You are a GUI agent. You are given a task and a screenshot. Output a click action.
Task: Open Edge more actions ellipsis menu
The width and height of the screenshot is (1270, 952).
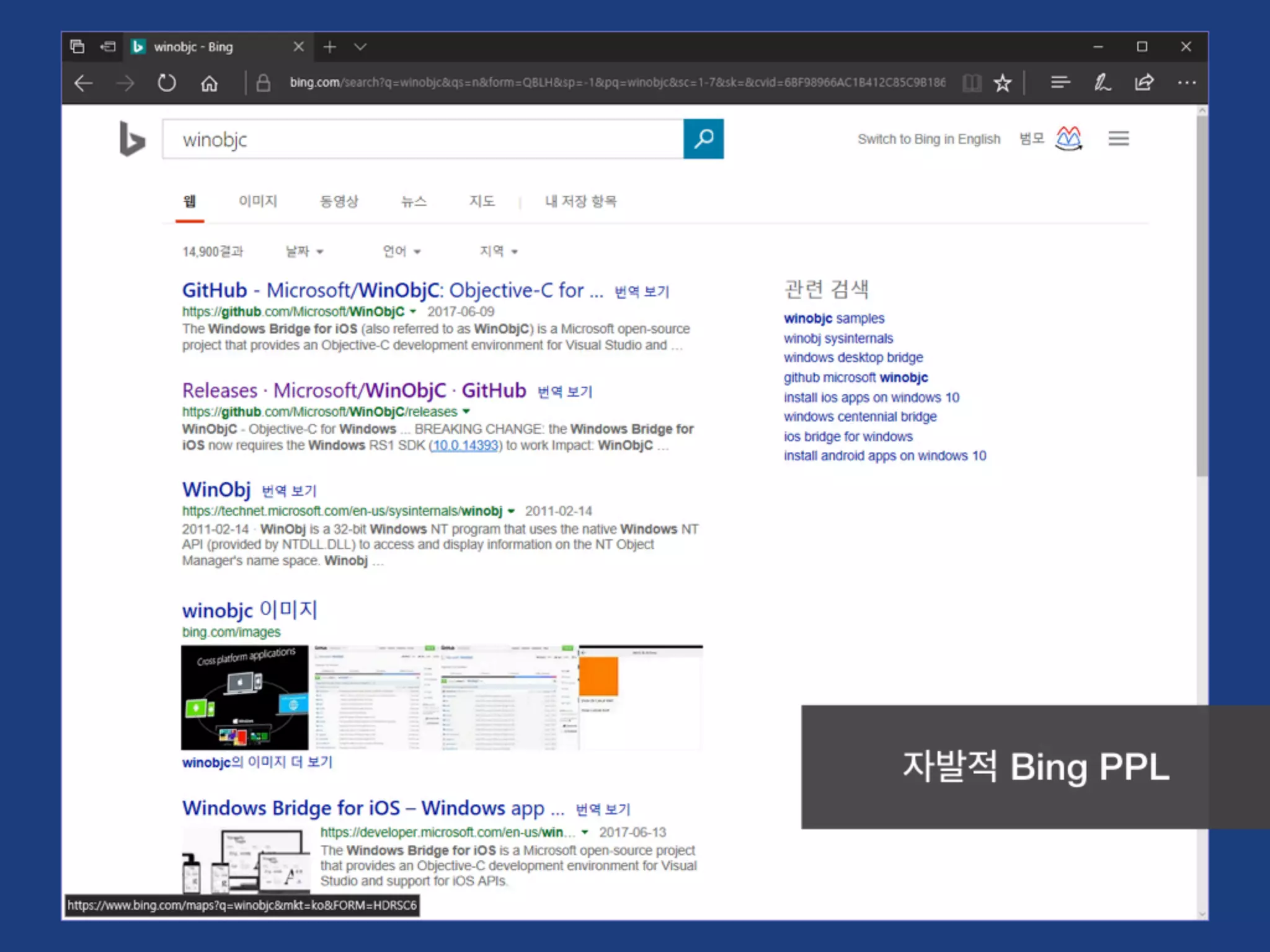coord(1186,82)
